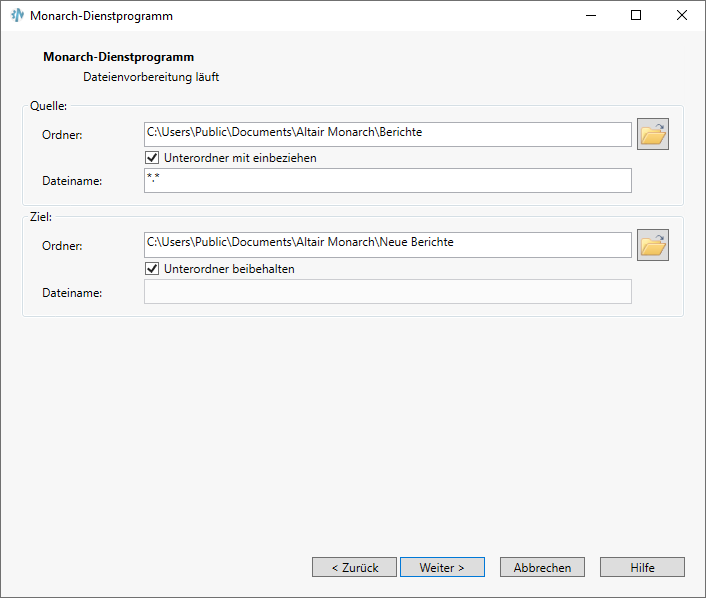This screenshot has width=706, height=598.
Task: Close the Monarch-Dienstprogramm window
Action: tap(682, 16)
